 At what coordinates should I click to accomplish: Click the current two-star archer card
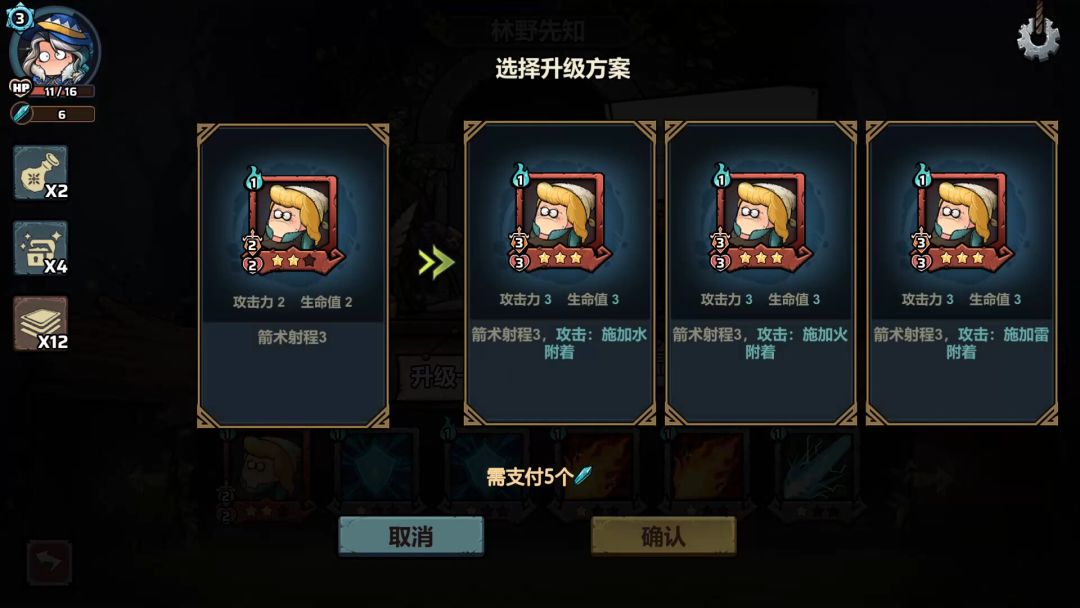[x=293, y=275]
